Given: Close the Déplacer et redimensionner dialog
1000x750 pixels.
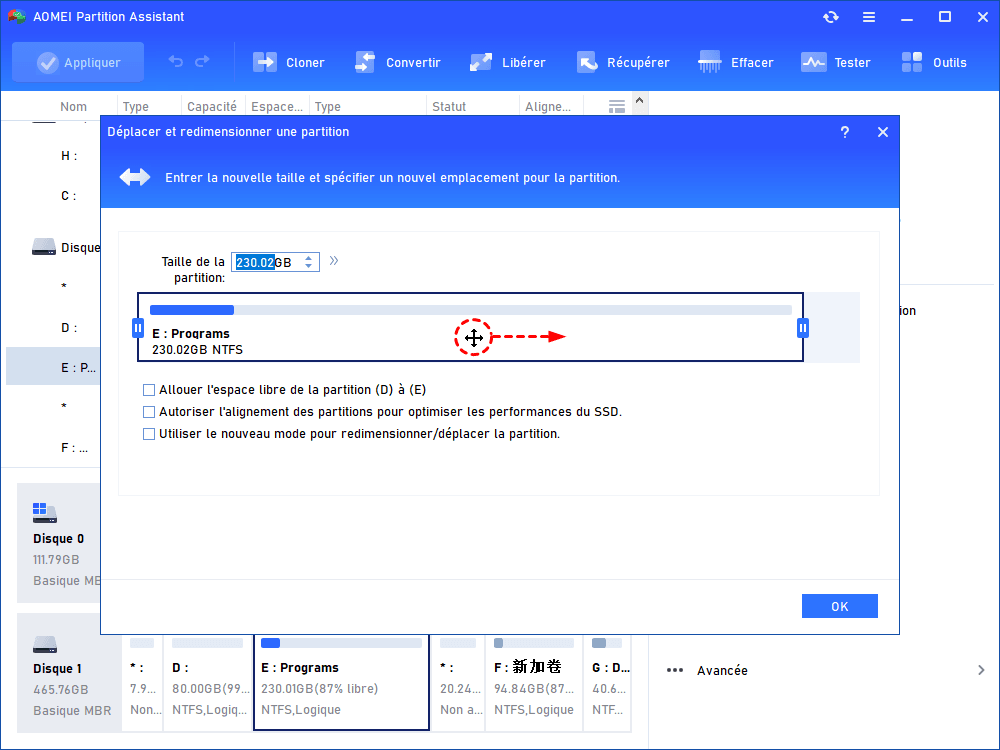Looking at the screenshot, I should click(883, 132).
